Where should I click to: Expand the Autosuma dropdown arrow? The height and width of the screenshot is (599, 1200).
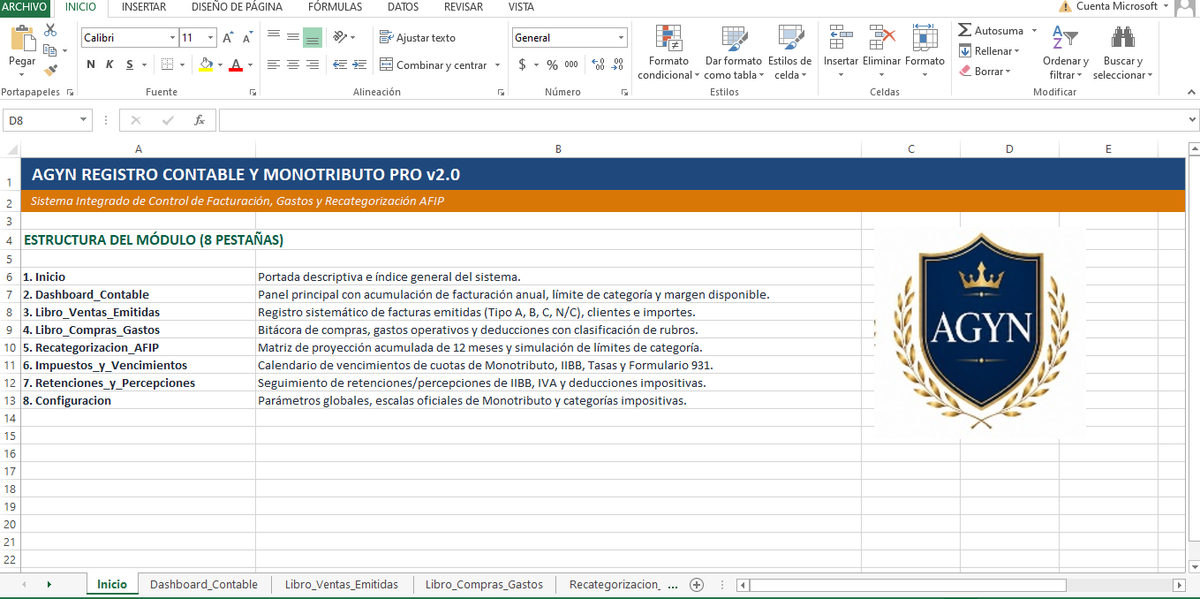[x=1033, y=31]
